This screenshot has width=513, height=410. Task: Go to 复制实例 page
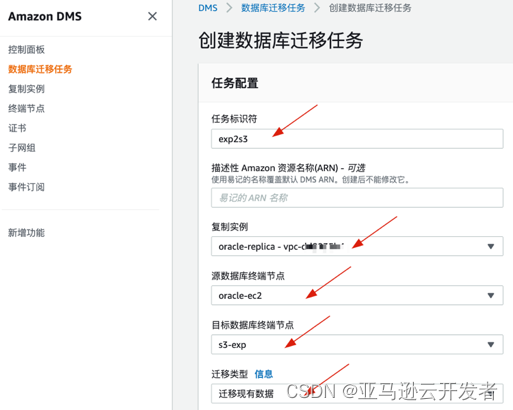tap(26, 89)
